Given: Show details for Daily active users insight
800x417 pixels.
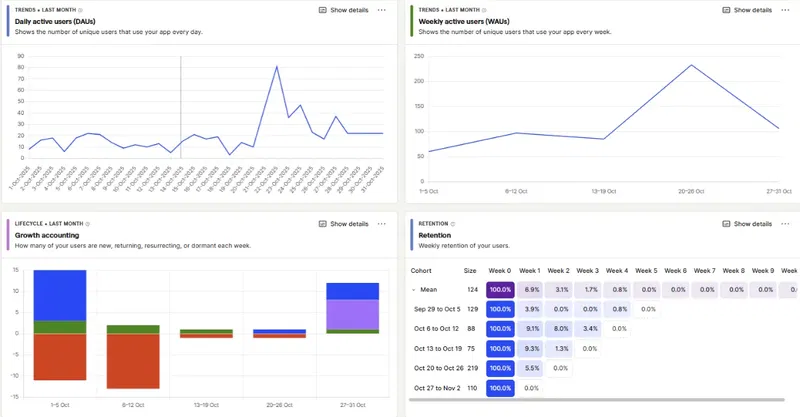Looking at the screenshot, I should (343, 10).
